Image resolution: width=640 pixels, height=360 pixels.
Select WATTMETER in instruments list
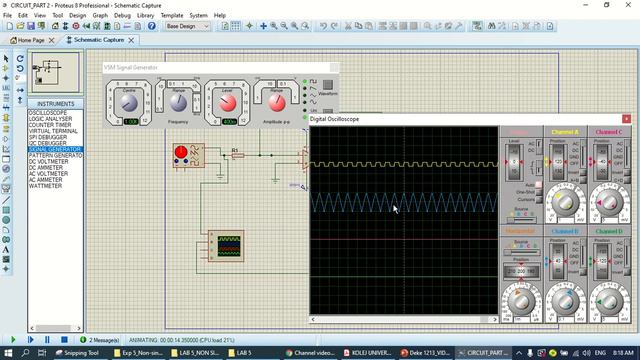point(56,186)
